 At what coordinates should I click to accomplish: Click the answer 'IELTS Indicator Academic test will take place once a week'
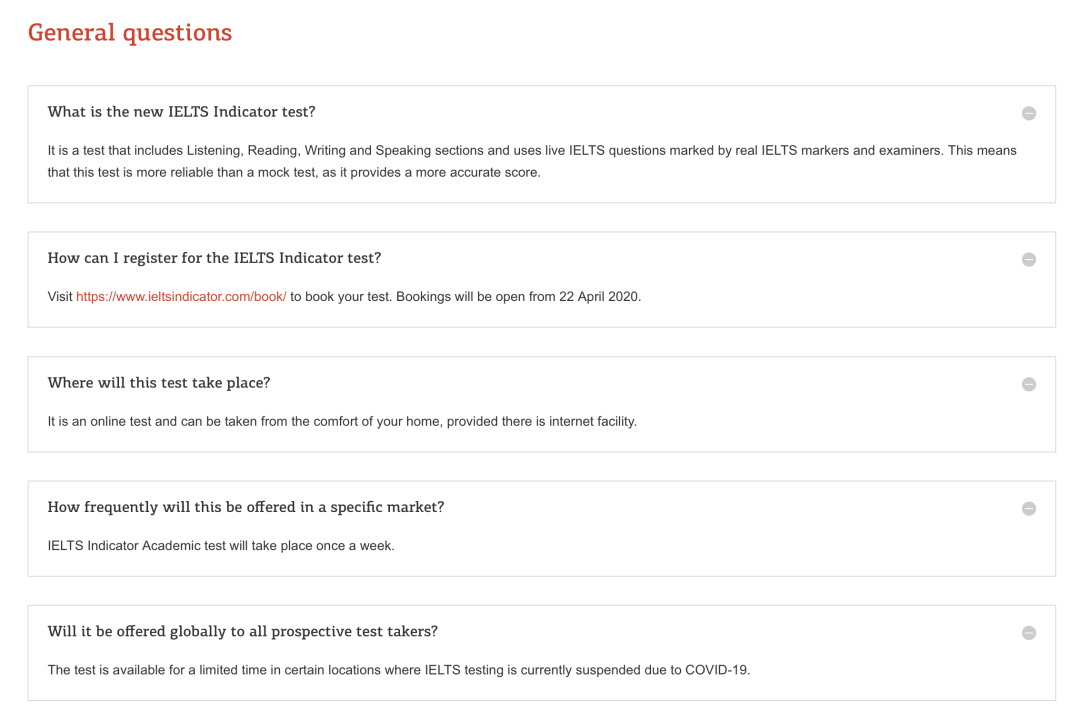pos(221,546)
